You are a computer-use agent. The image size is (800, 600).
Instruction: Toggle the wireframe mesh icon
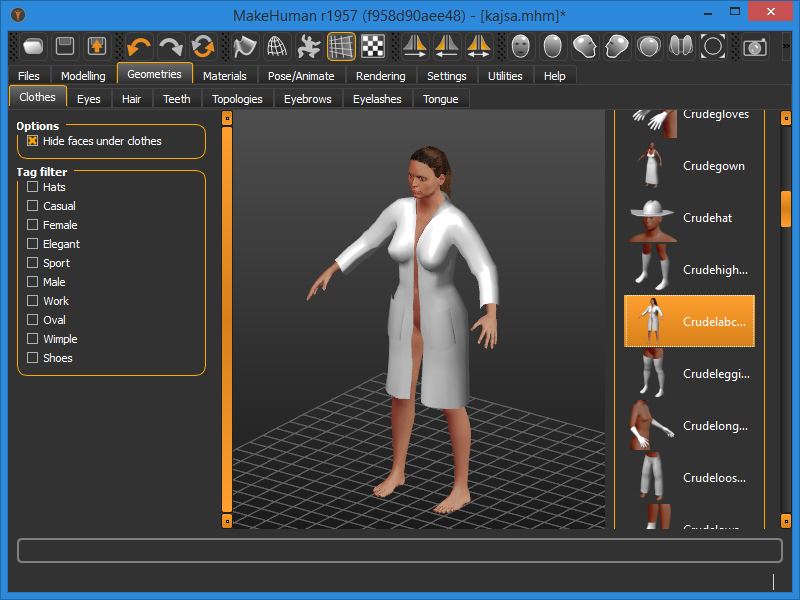[x=277, y=46]
